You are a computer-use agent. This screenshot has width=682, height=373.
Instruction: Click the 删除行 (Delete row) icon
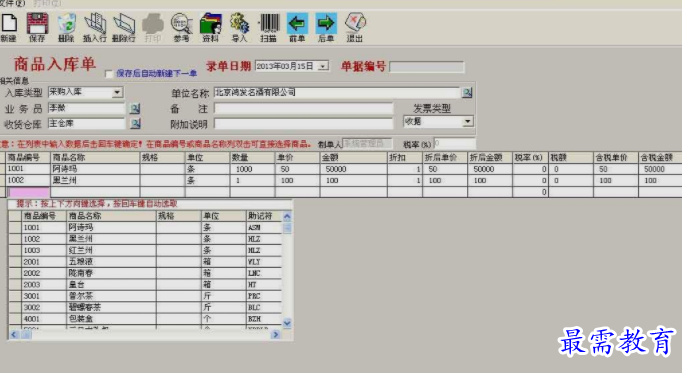124,27
